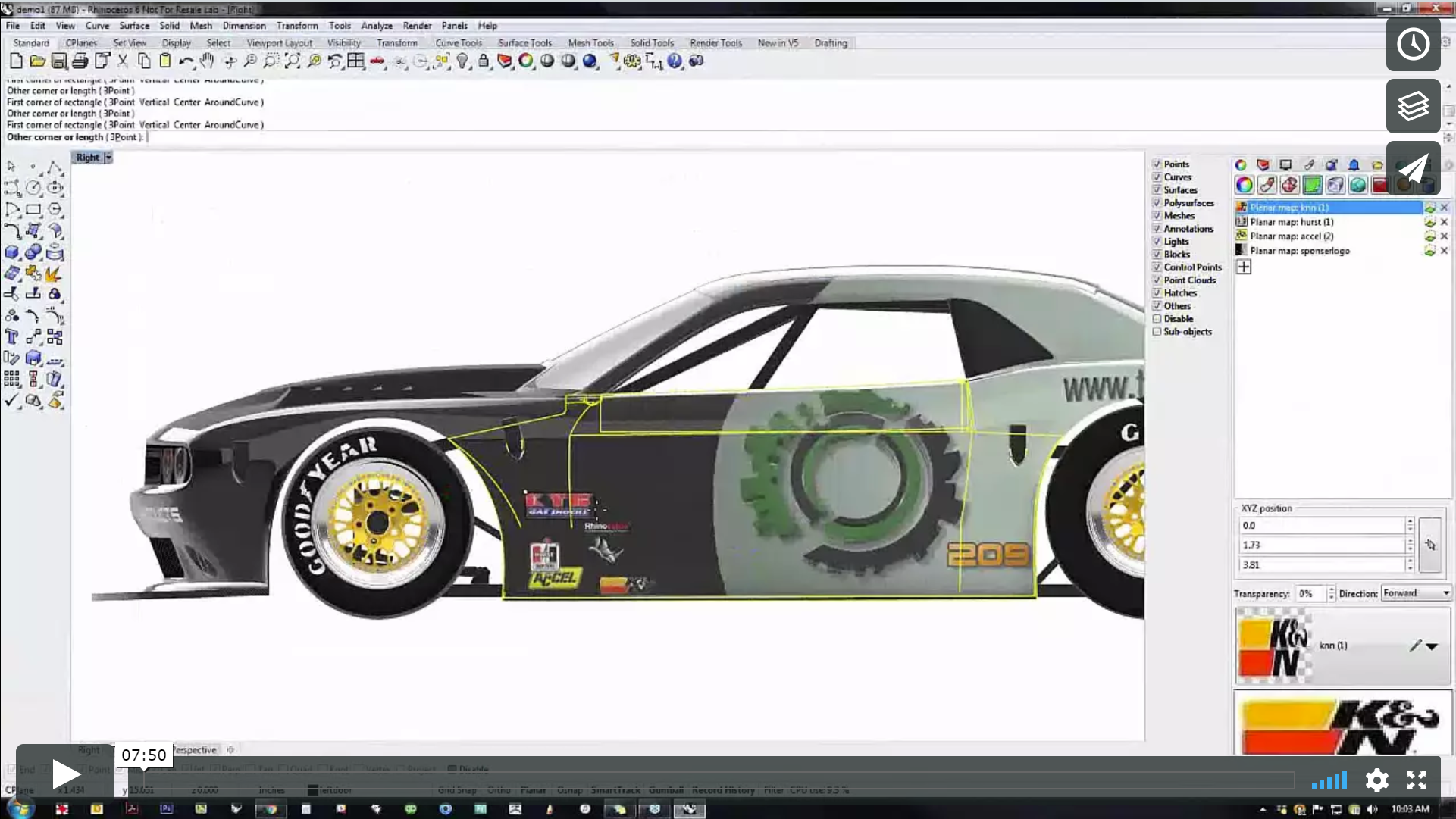This screenshot has height=819, width=1456.
Task: Enable the Disable checkbox in selection filter
Action: [1157, 319]
